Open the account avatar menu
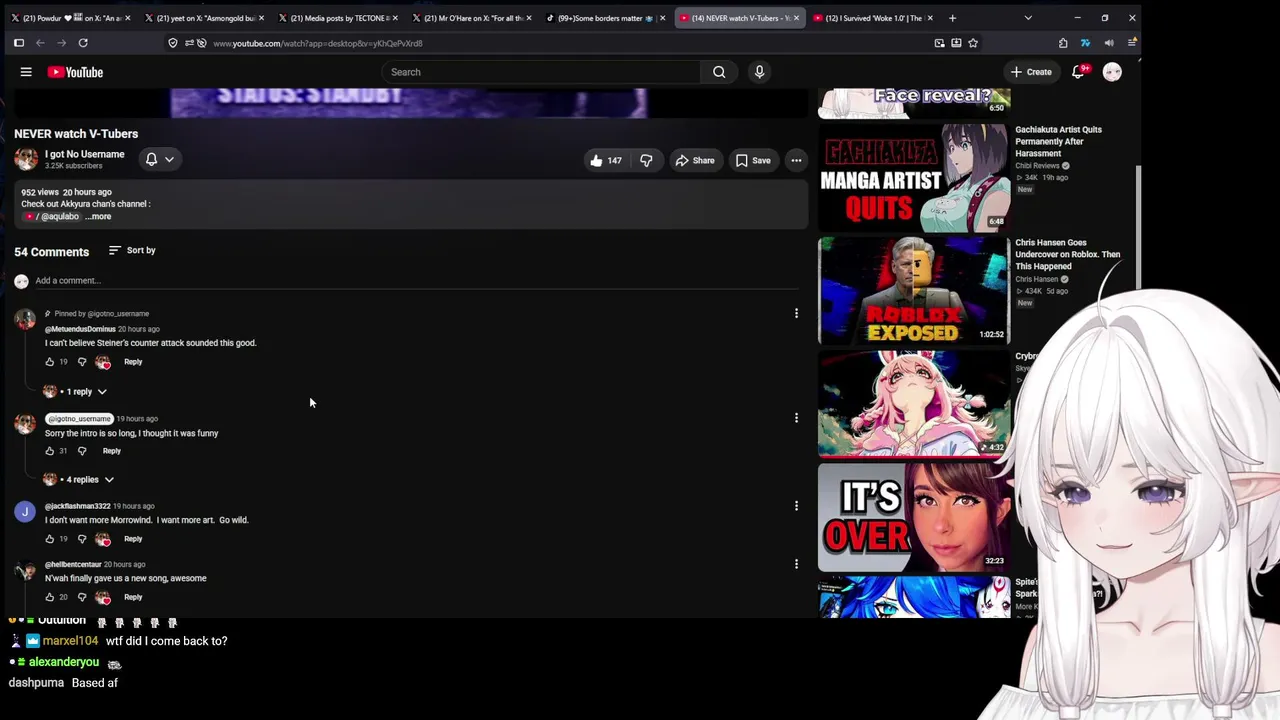The image size is (1280, 720). (x=1112, y=72)
